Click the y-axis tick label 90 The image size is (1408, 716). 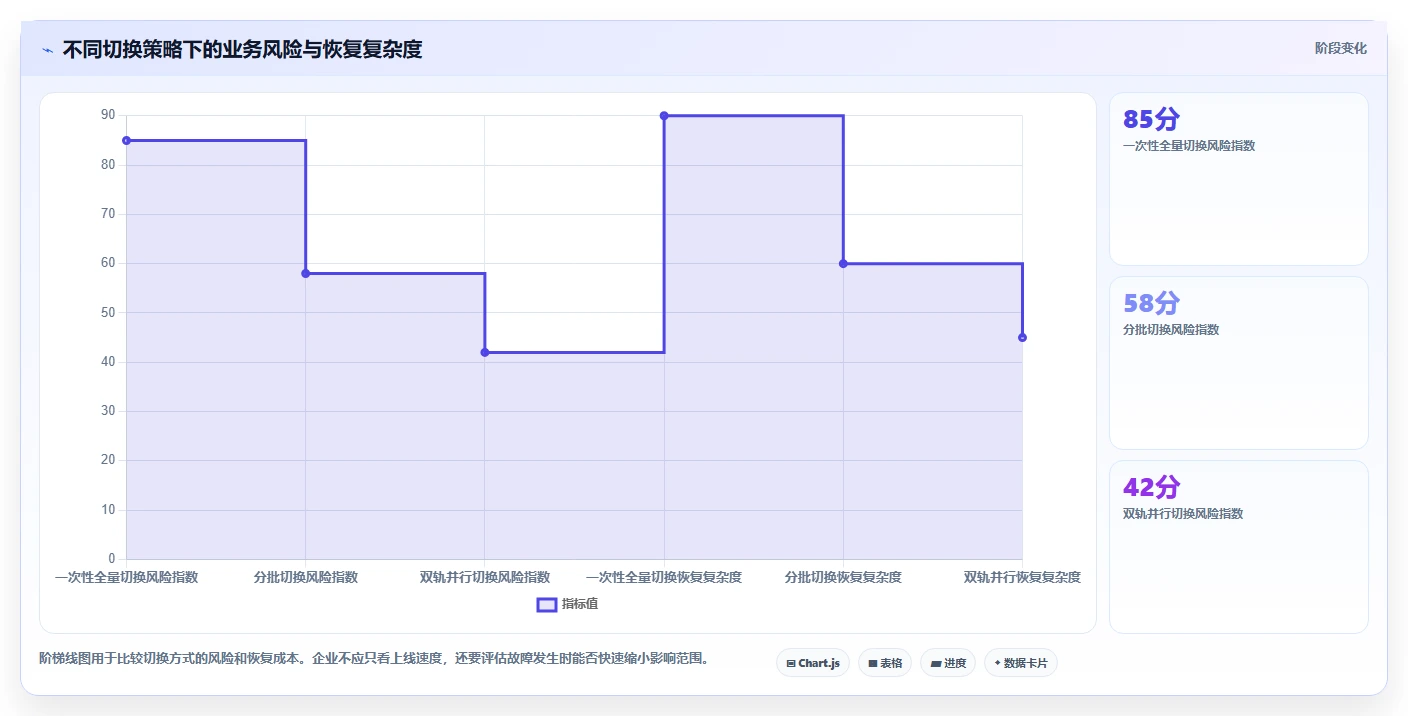108,115
